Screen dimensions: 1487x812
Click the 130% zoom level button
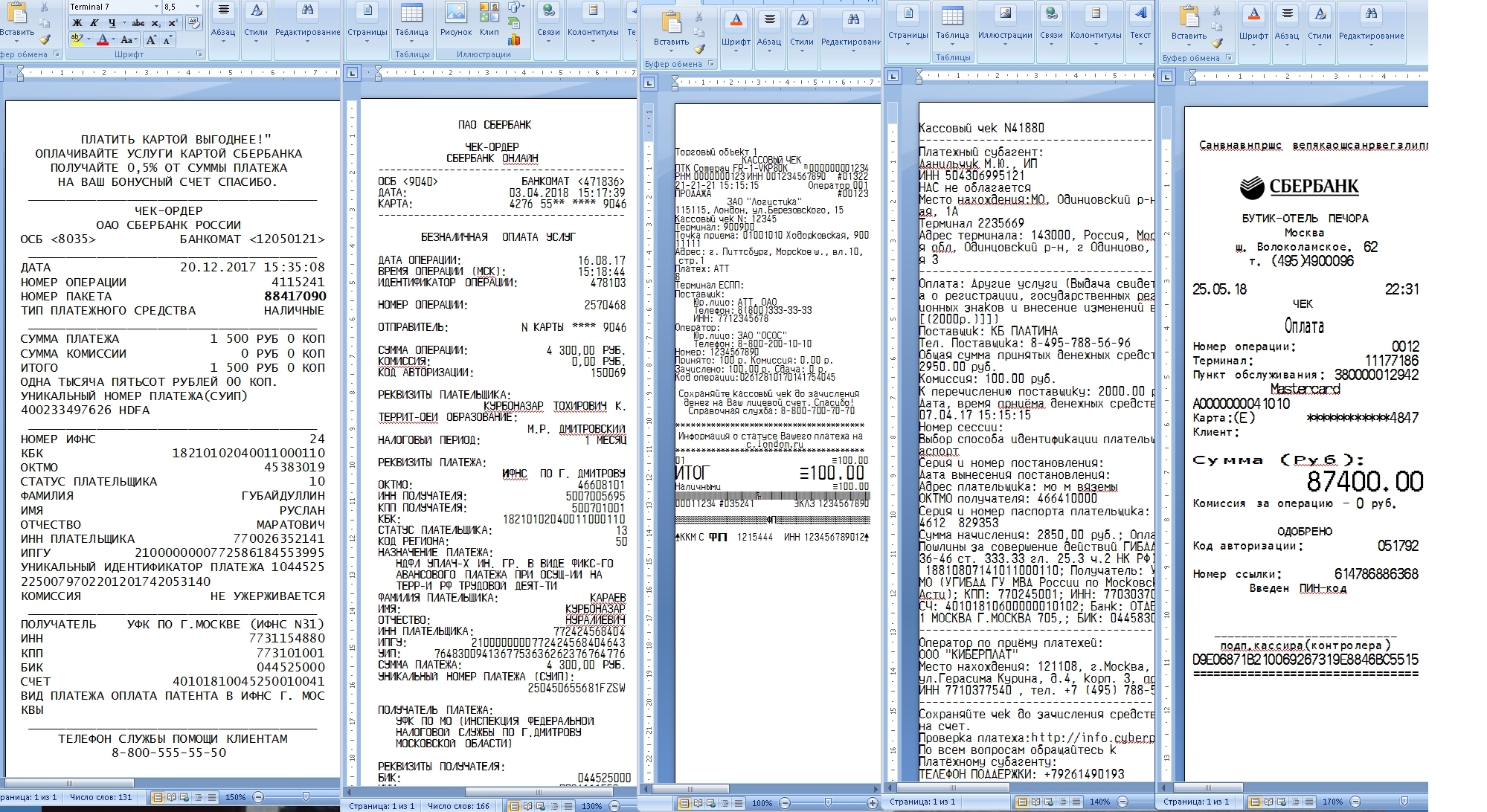pos(592,806)
